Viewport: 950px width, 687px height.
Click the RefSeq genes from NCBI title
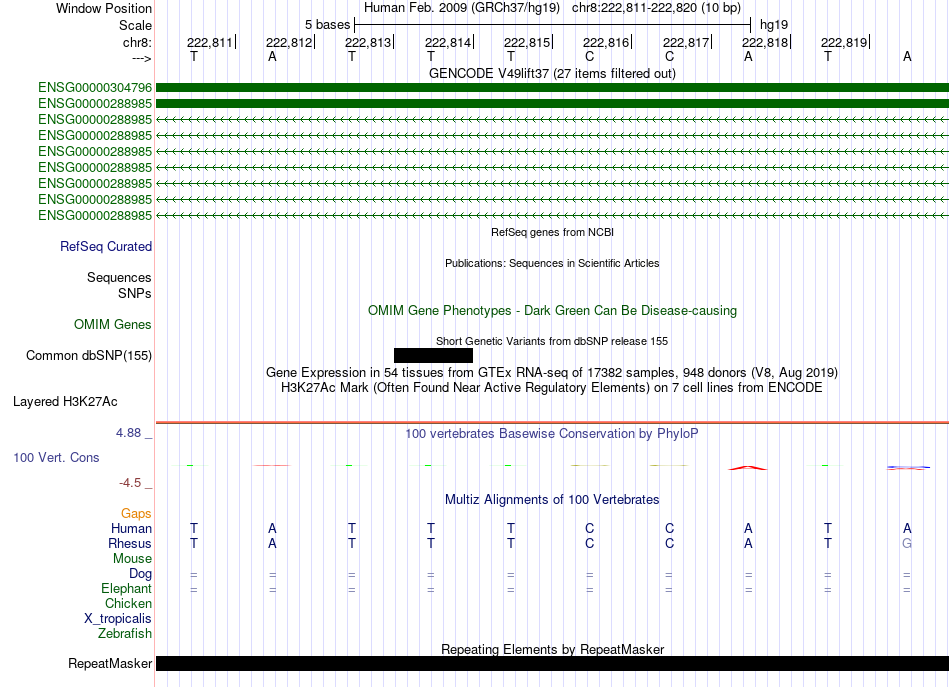click(552, 232)
